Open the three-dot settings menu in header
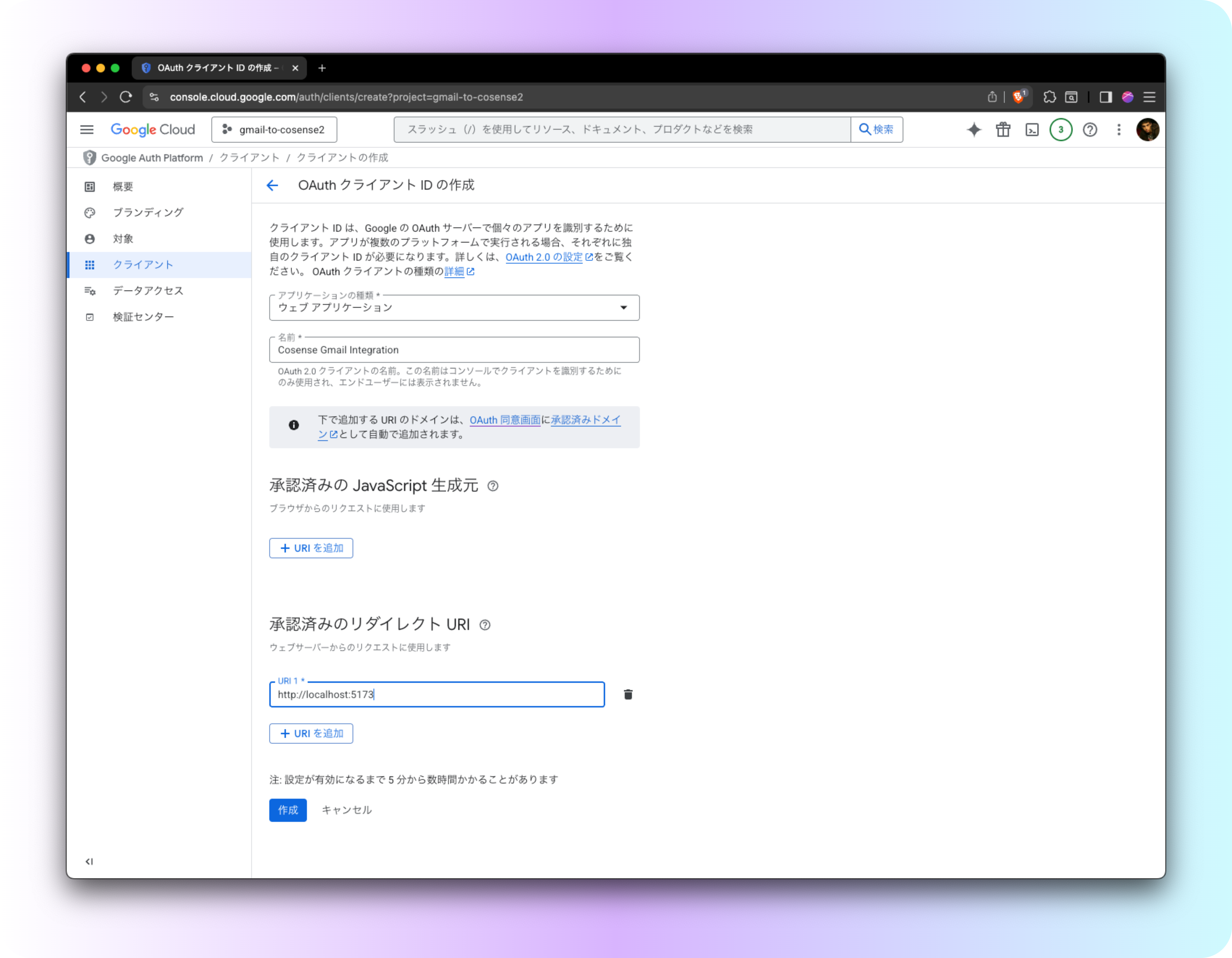The image size is (1232, 958). coord(1119,130)
